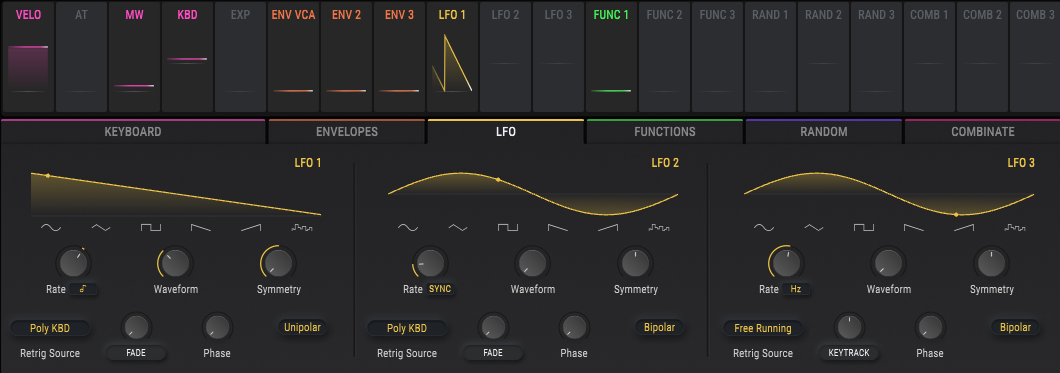Select rising ramp waveform icon for LFO 1

(251, 228)
